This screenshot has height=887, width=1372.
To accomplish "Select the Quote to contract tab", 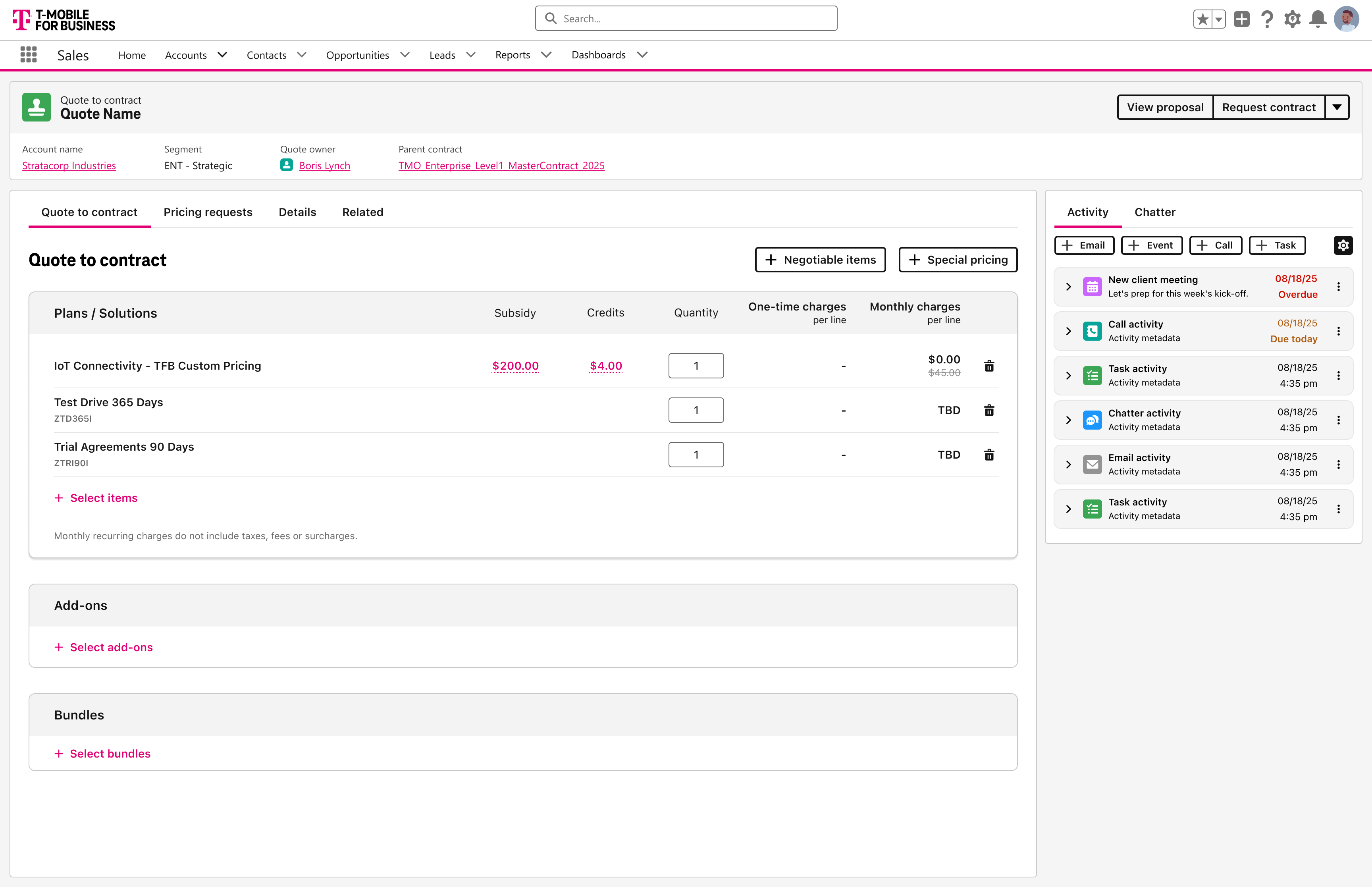I will (89, 212).
